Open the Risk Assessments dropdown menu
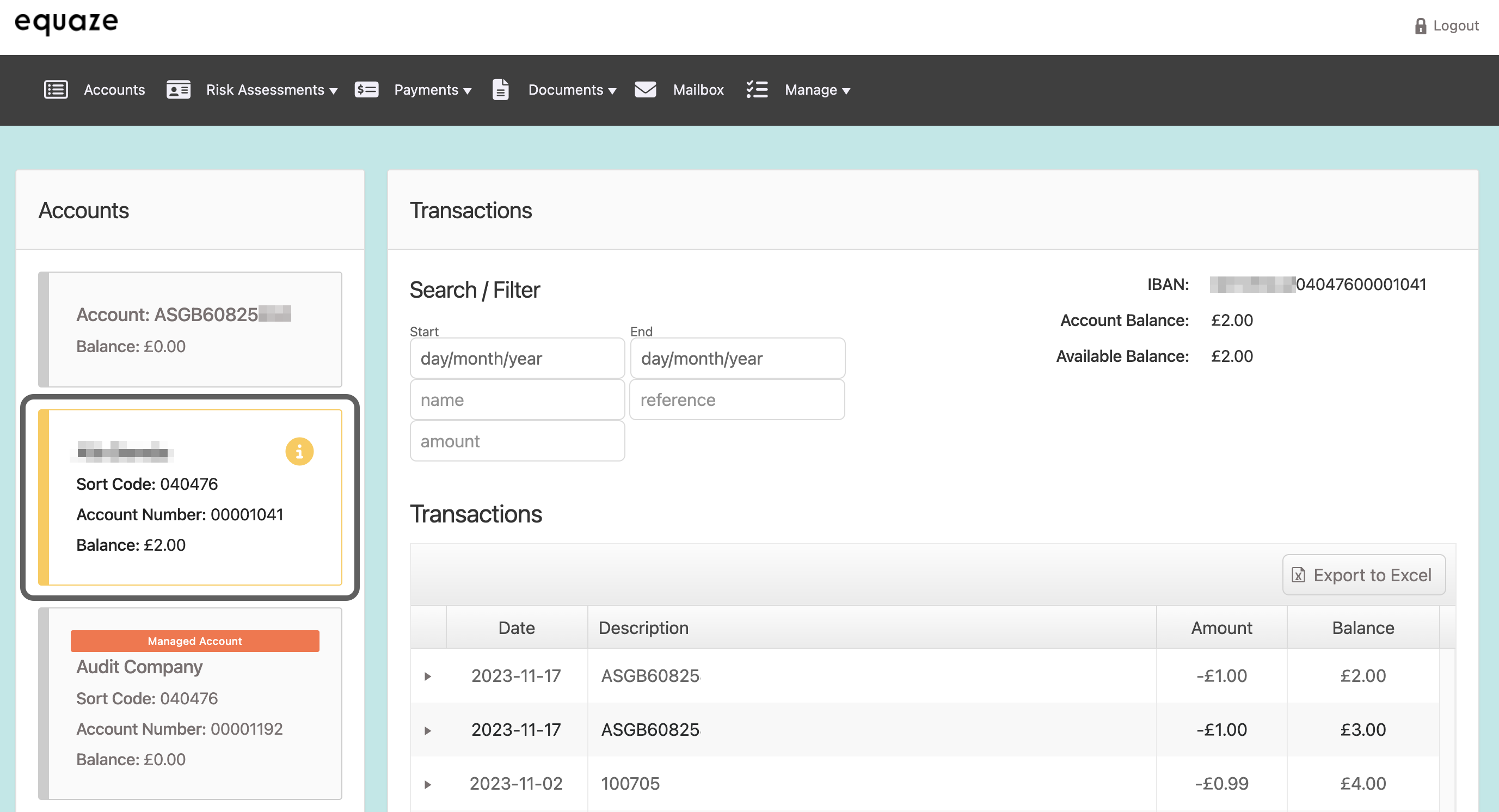This screenshot has width=1499, height=812. click(271, 90)
